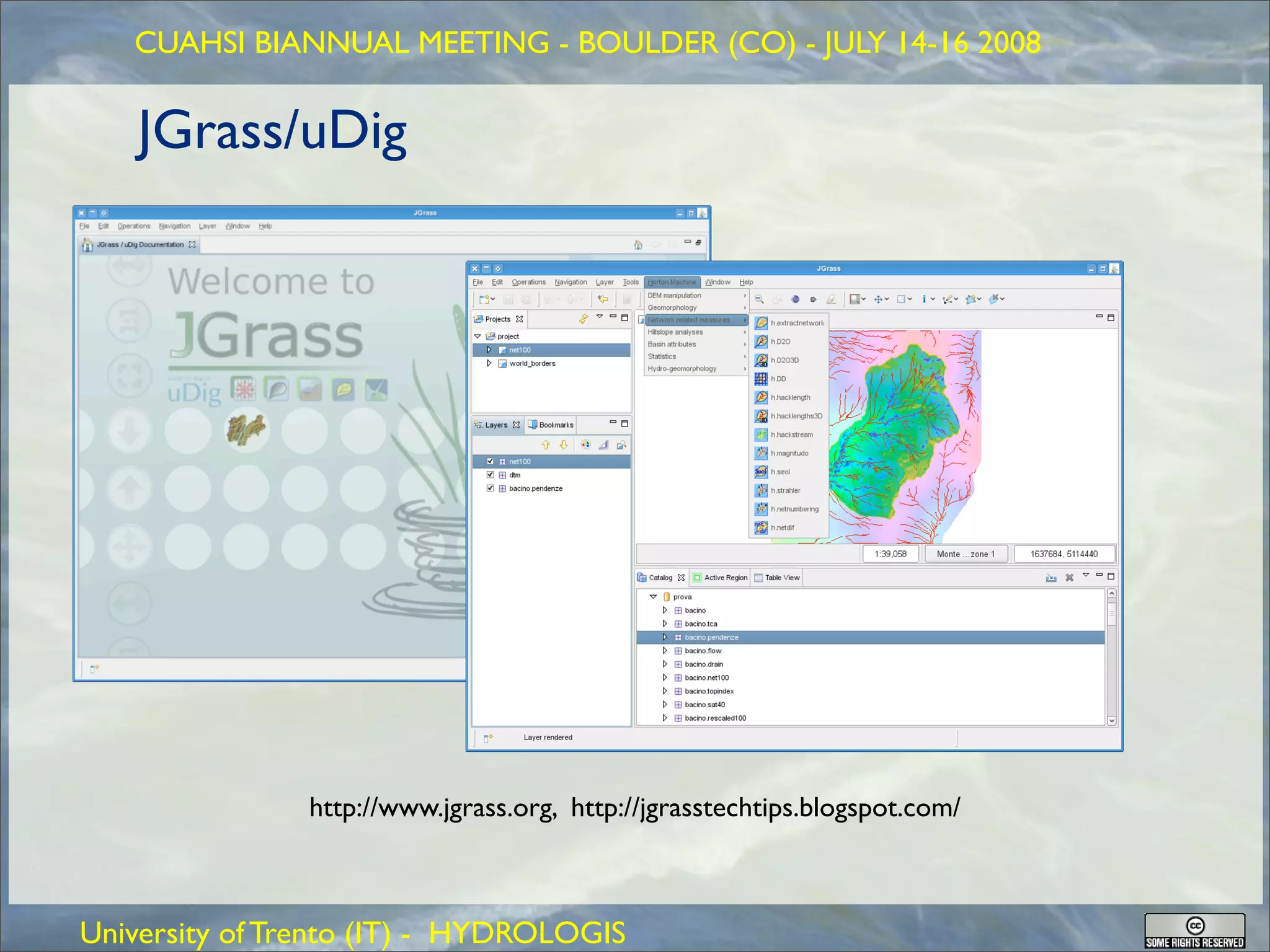
Task: Click catalog scrollbar up arrow
Action: (1112, 594)
